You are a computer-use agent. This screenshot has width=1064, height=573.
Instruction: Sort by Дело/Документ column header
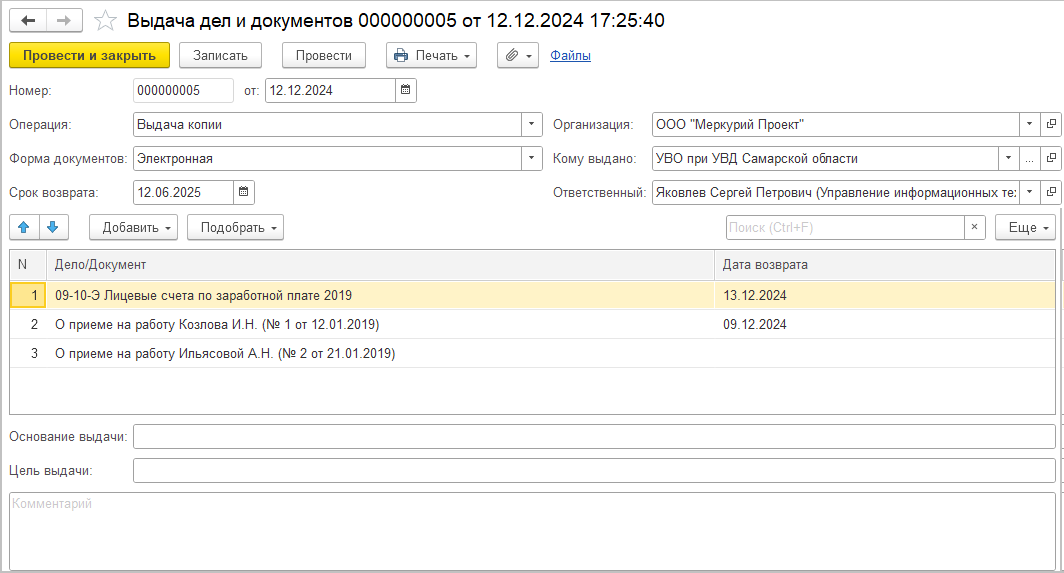(380, 265)
